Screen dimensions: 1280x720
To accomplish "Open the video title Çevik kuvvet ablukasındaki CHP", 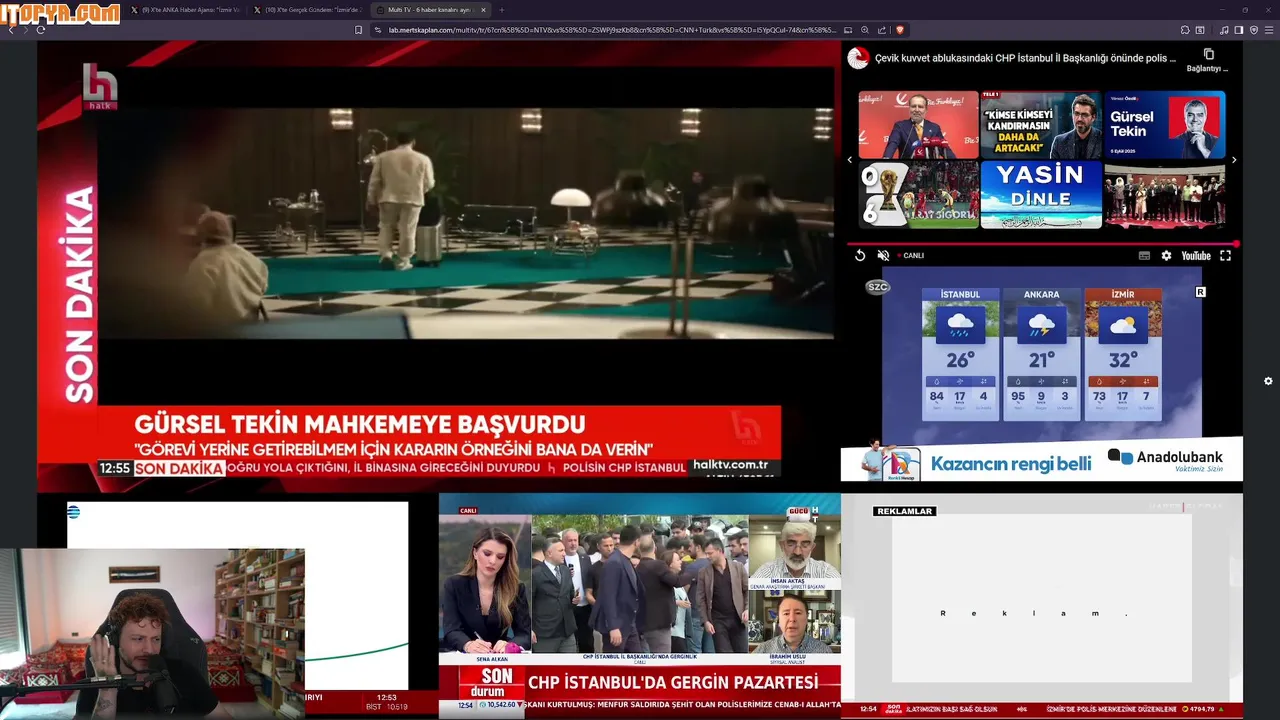I will pyautogui.click(x=1026, y=58).
